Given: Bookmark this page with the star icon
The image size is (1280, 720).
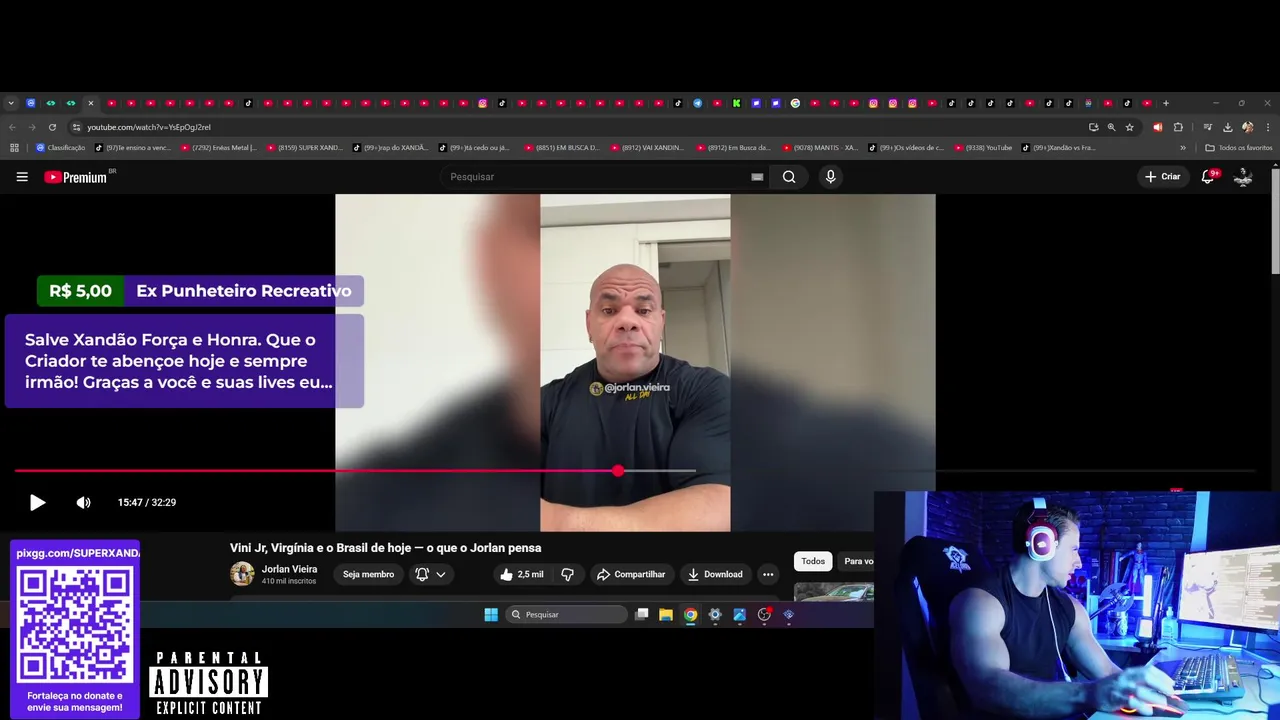Looking at the screenshot, I should coord(1130,127).
